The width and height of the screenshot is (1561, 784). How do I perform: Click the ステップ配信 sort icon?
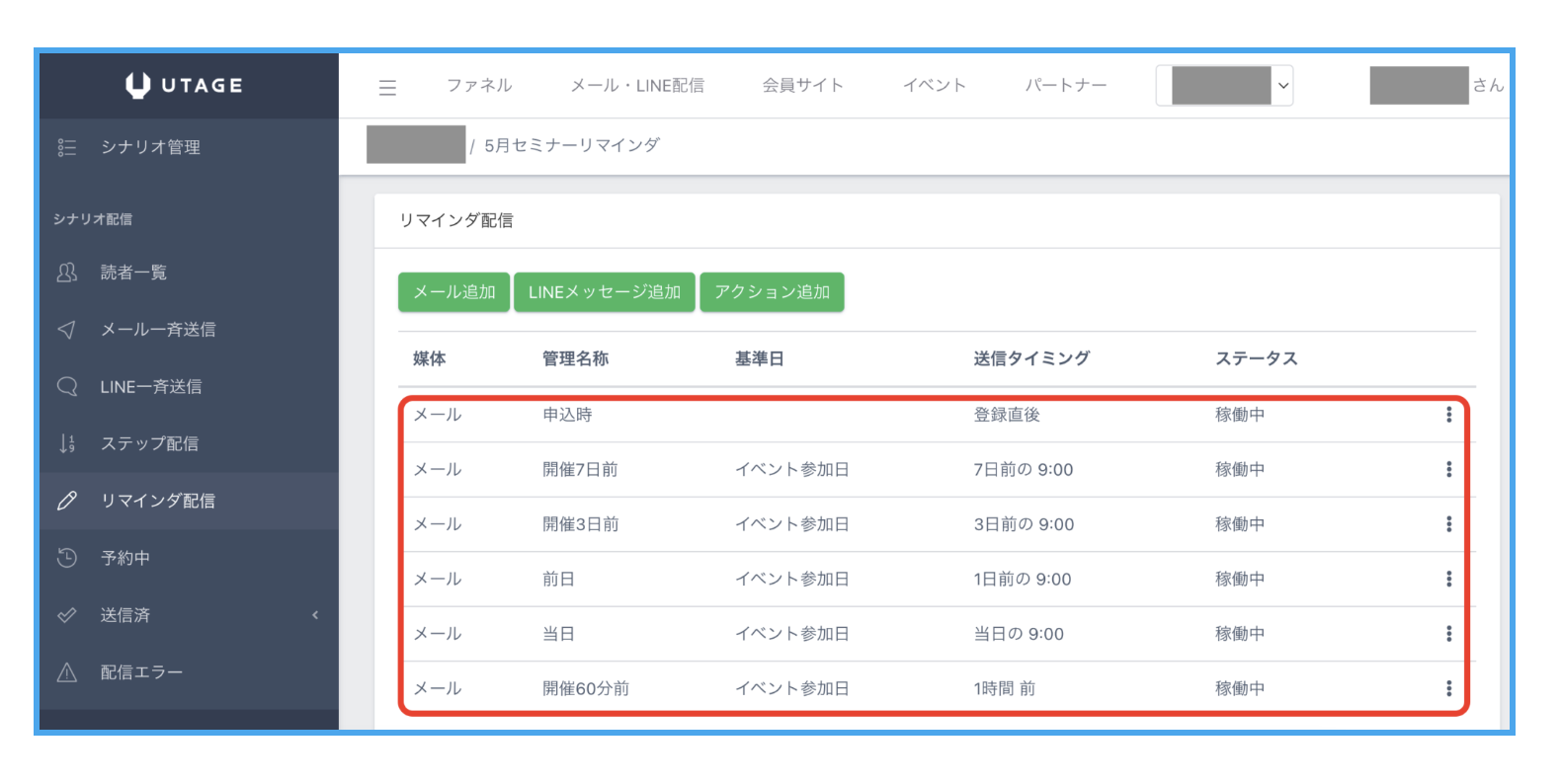[x=67, y=443]
